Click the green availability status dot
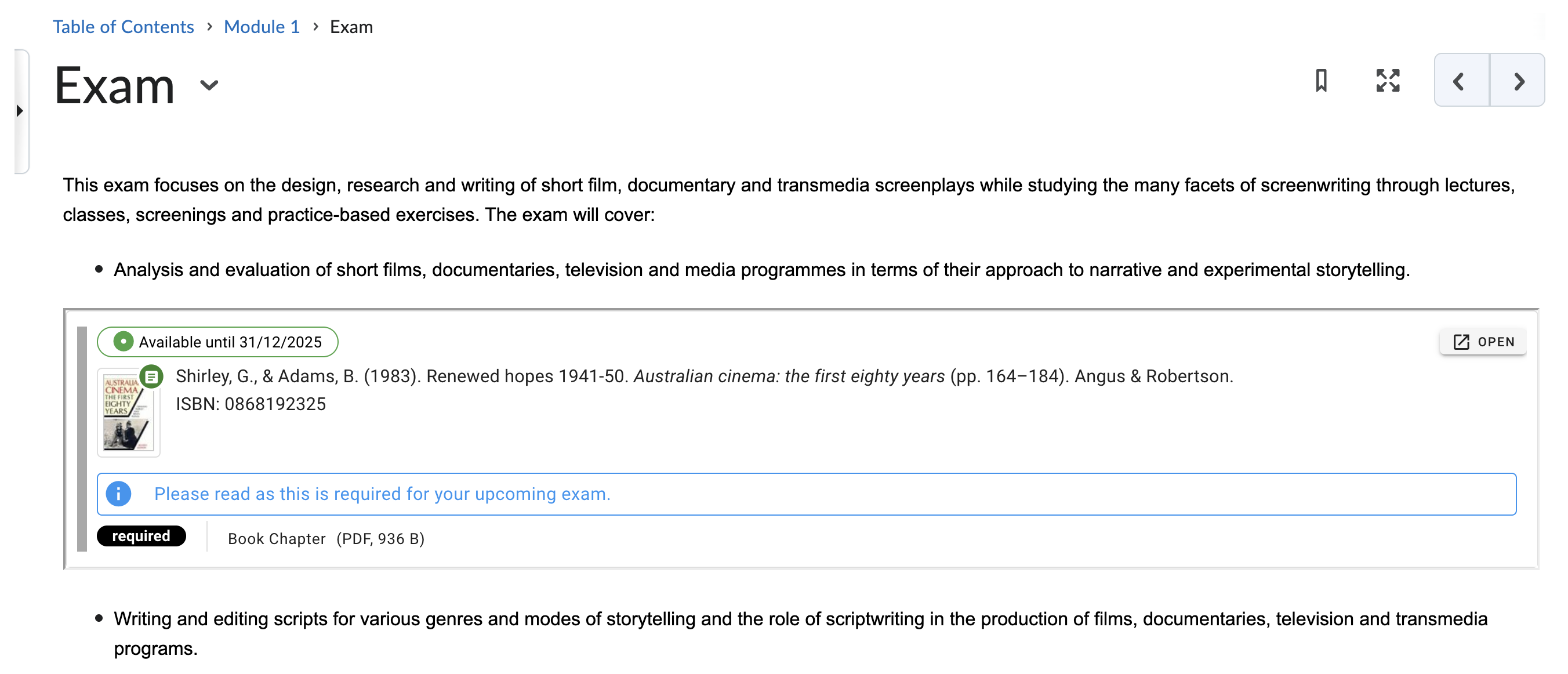The image size is (1568, 674). click(x=124, y=342)
